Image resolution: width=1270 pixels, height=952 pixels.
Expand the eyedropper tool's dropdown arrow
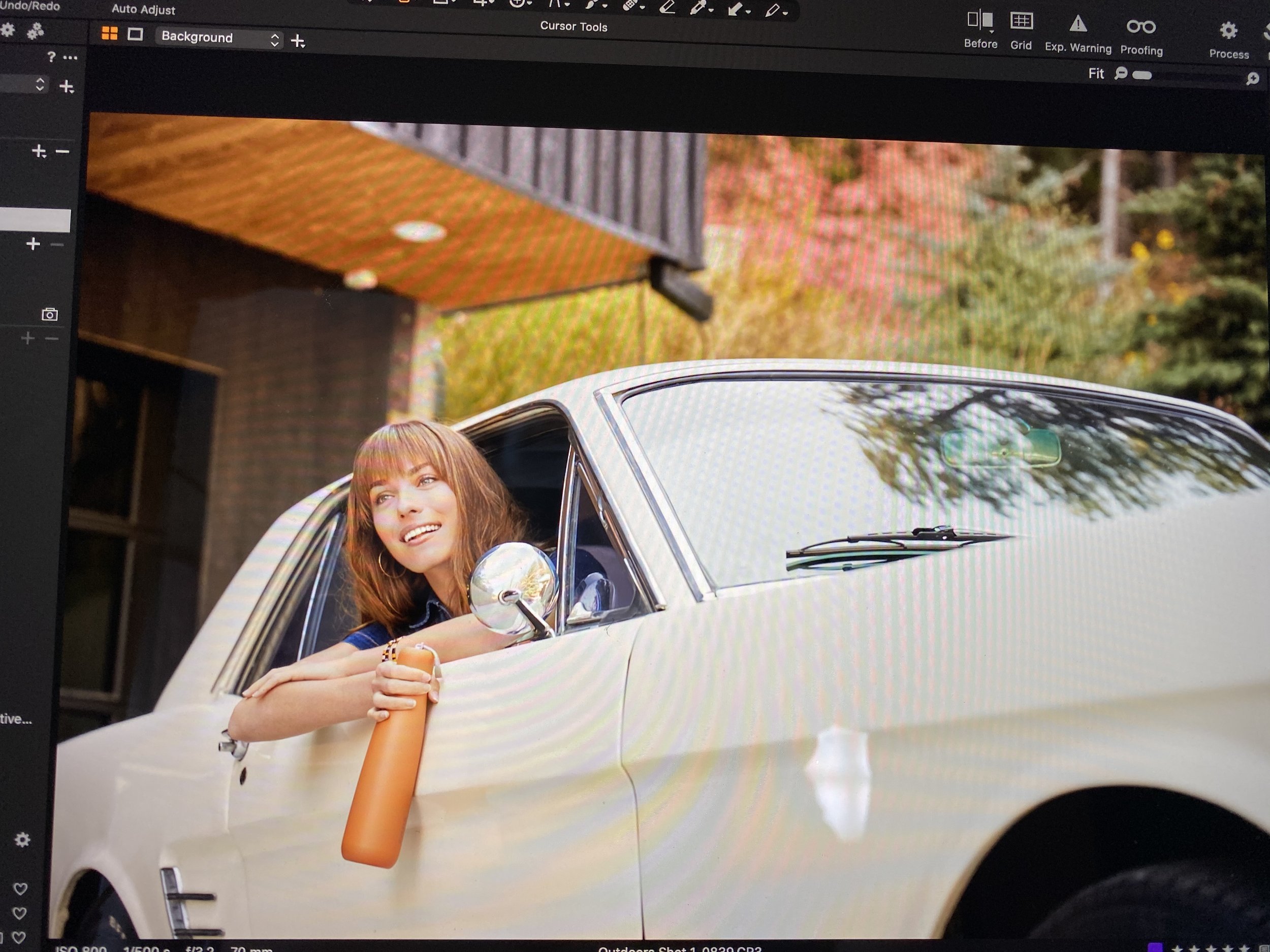click(711, 10)
